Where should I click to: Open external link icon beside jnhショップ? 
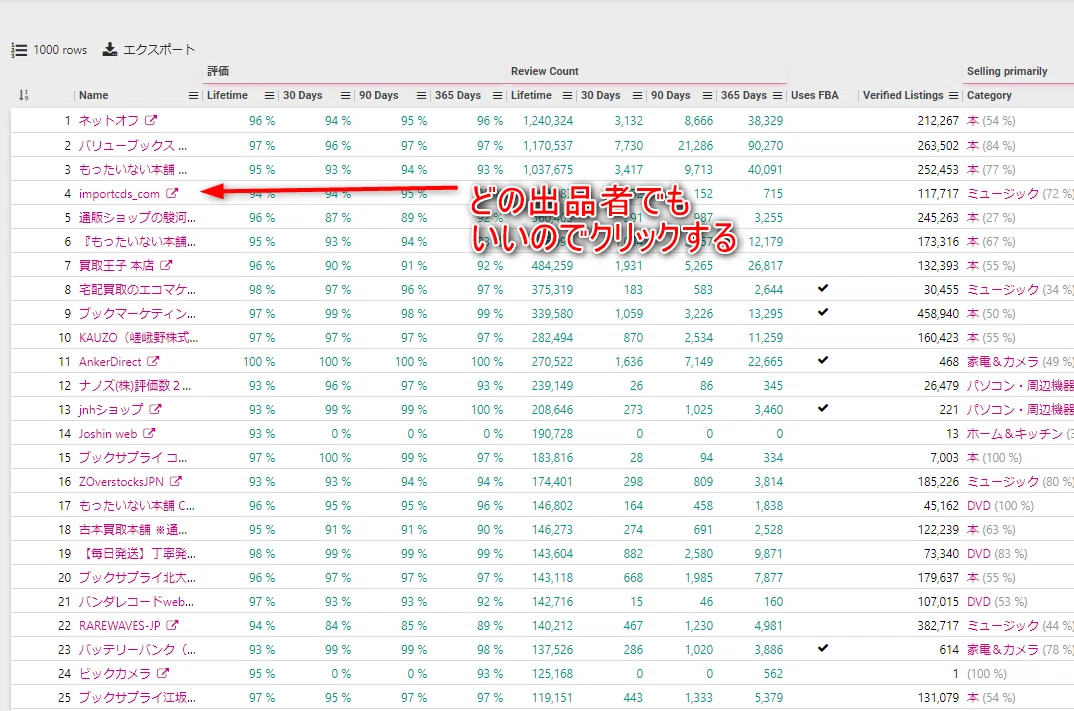pyautogui.click(x=155, y=409)
